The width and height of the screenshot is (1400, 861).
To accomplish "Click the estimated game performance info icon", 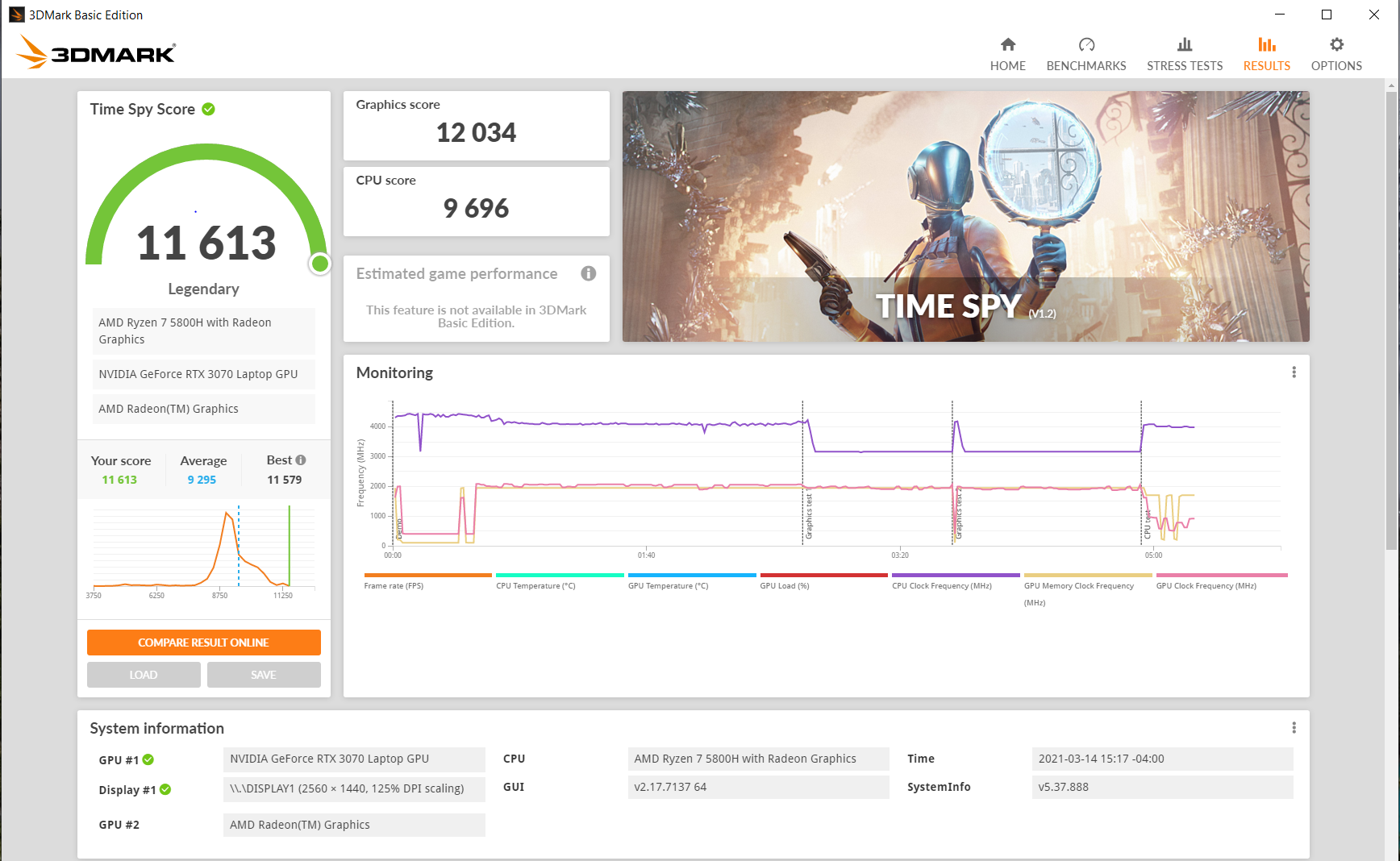I will [x=589, y=273].
